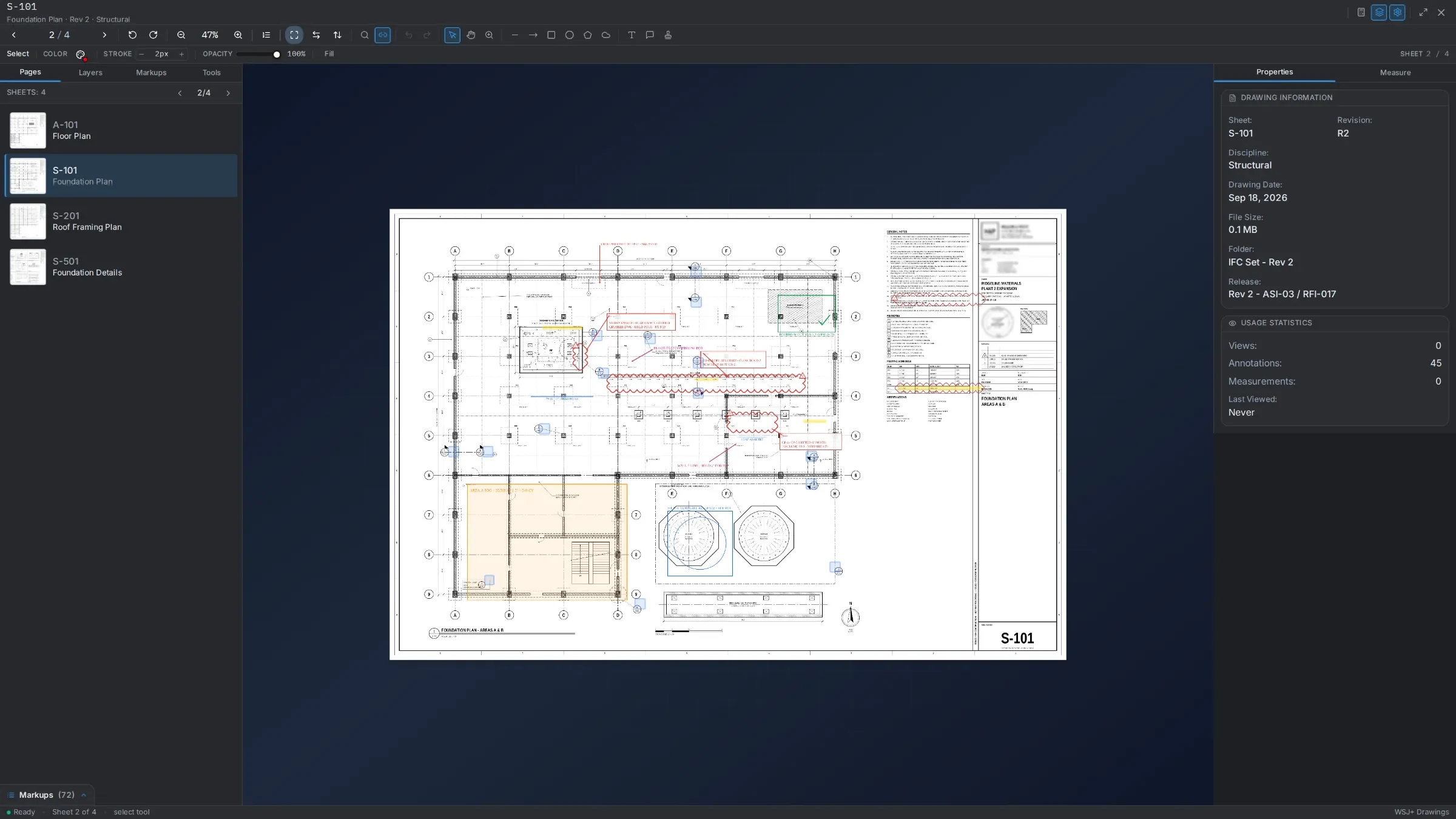The width and height of the screenshot is (1456, 819).
Task: Open the calculator icon in header
Action: pos(1361,12)
